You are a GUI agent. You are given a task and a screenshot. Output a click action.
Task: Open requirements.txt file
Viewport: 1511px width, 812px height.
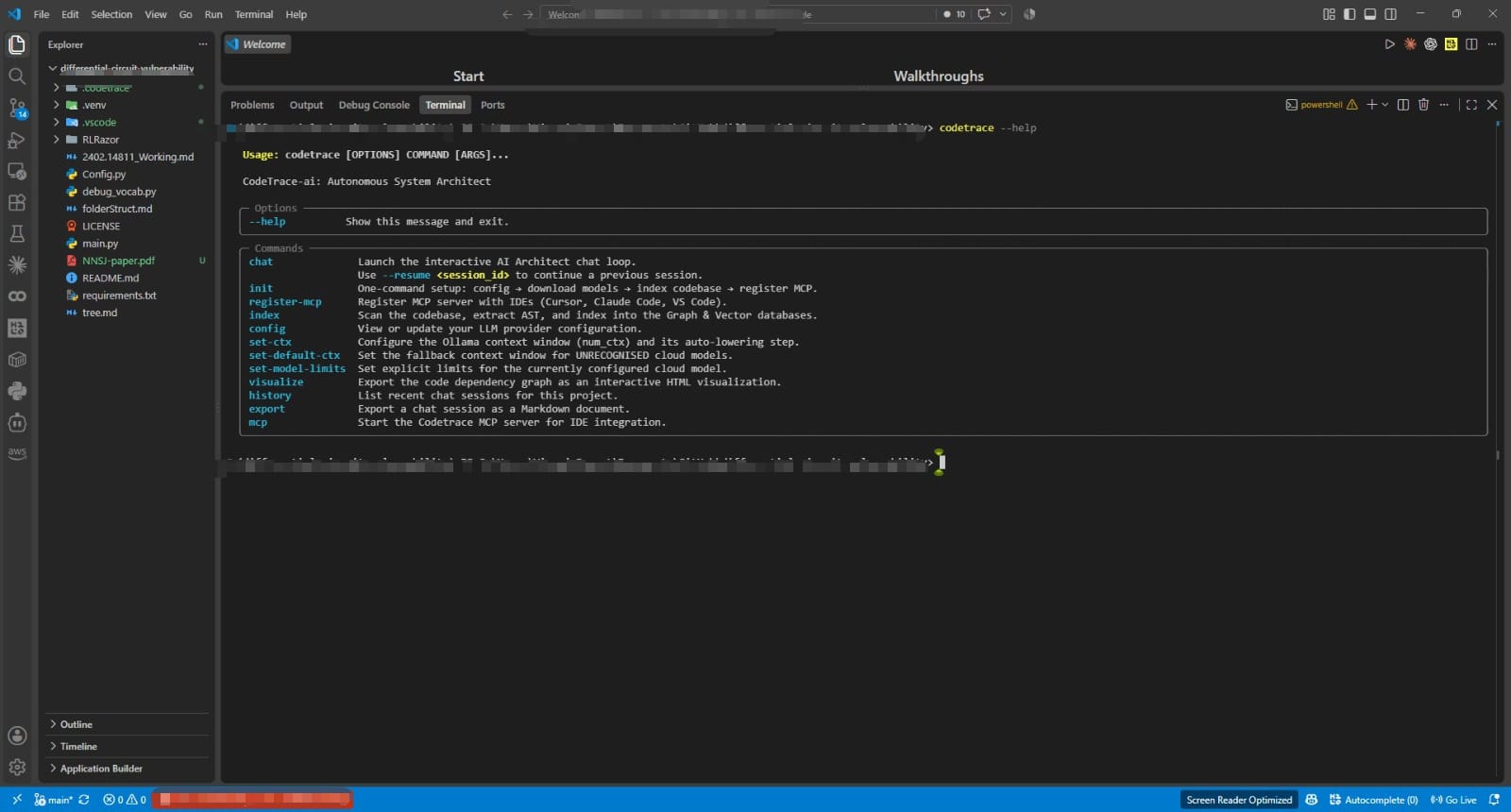[119, 296]
